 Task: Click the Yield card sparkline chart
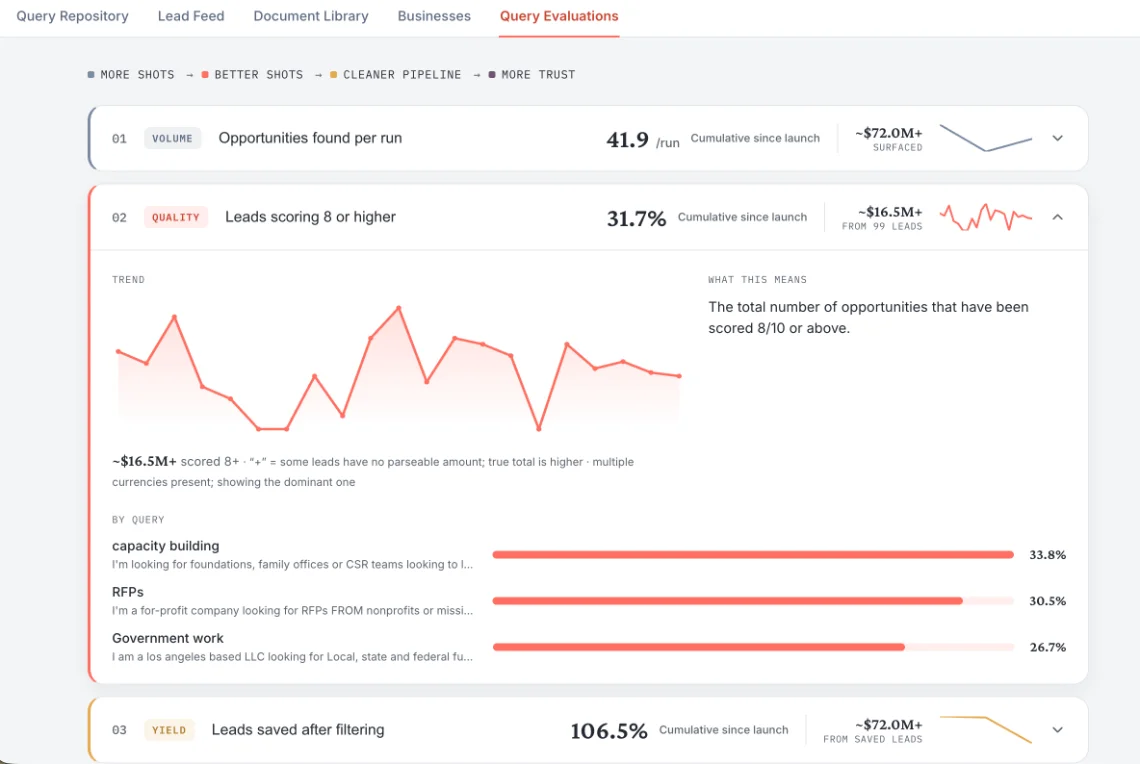(986, 730)
